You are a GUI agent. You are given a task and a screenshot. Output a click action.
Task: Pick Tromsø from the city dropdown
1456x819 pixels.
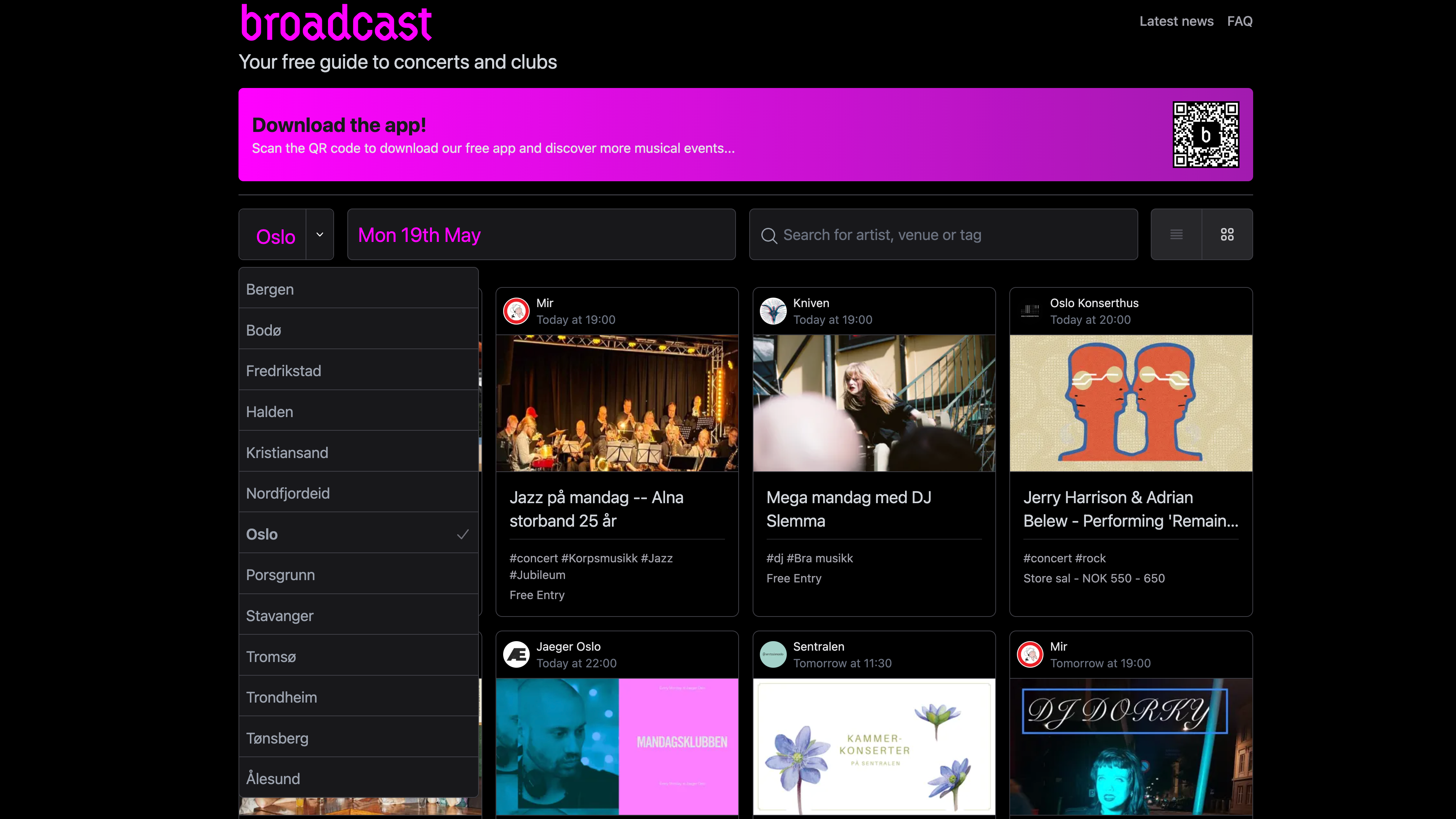coord(358,657)
